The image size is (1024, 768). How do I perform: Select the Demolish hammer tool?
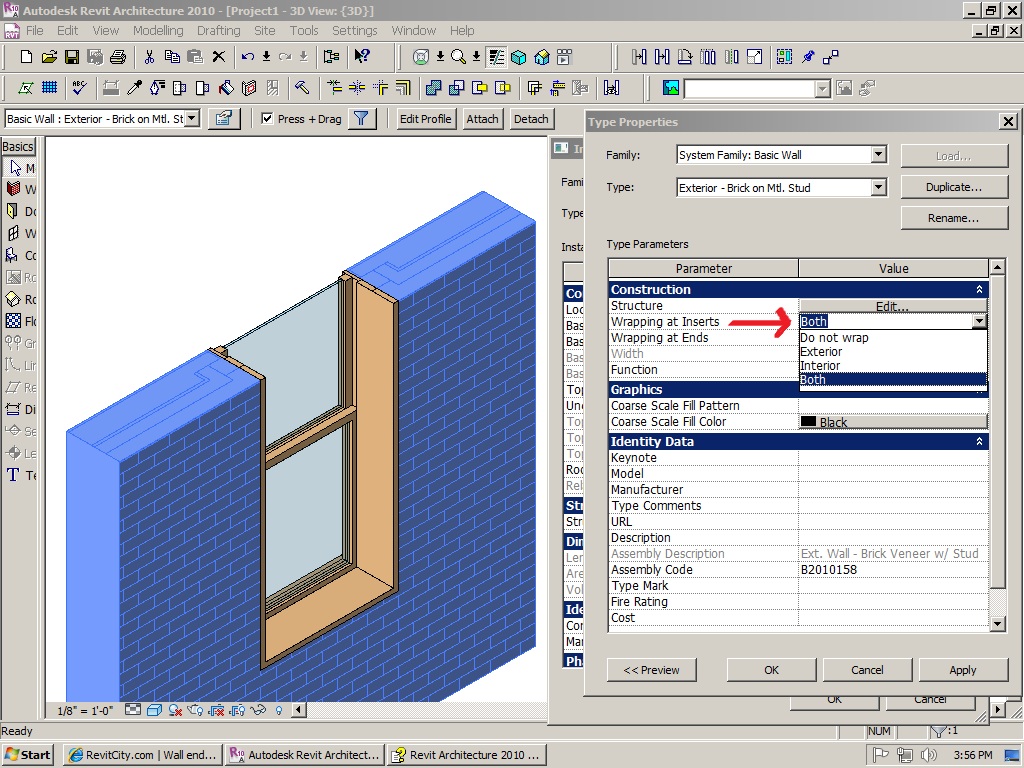(302, 88)
